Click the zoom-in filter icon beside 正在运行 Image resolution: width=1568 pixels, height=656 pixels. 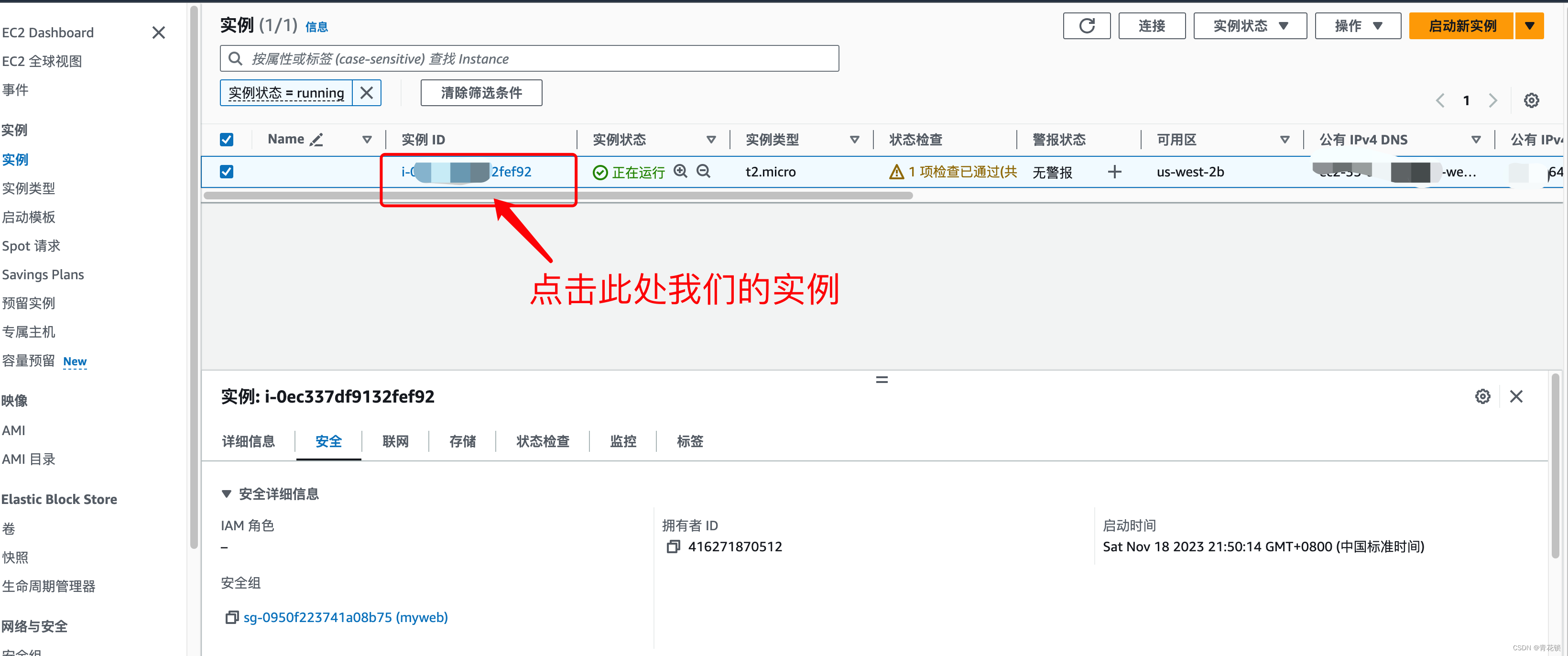[681, 172]
